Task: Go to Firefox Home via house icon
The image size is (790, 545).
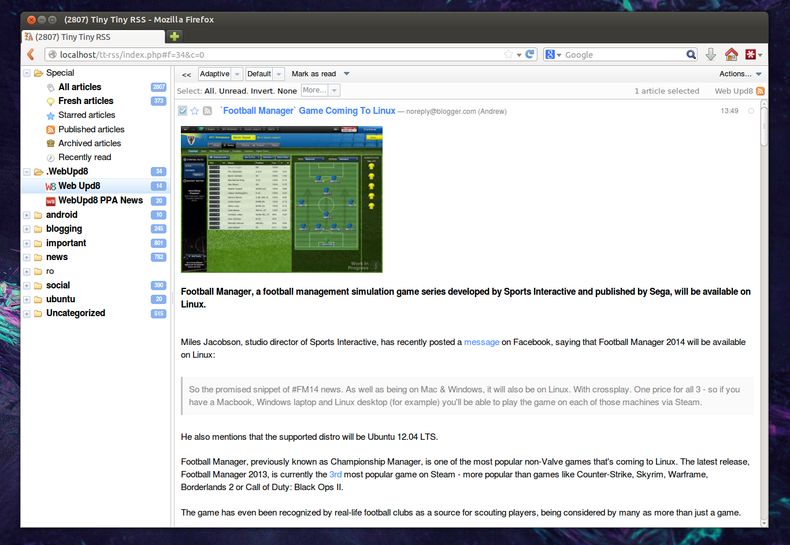Action: pyautogui.click(x=731, y=54)
